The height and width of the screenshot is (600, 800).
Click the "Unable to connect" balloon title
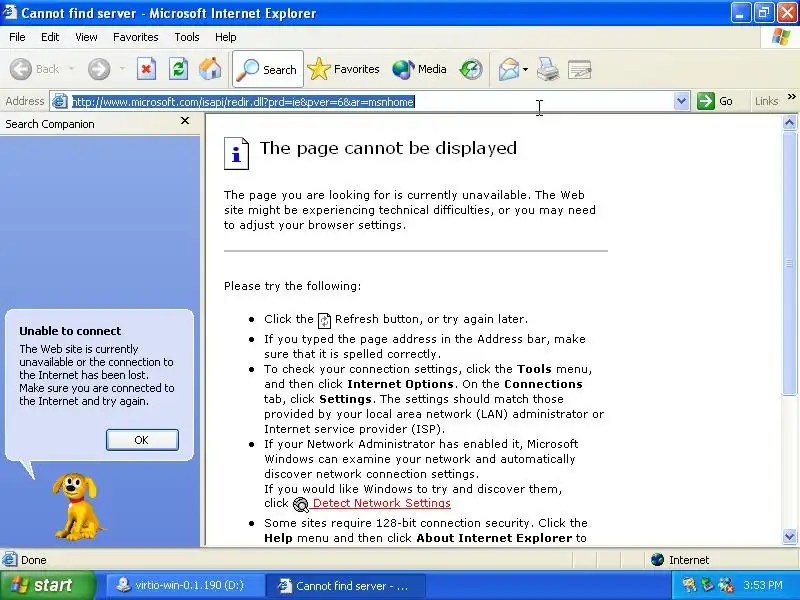(x=70, y=331)
